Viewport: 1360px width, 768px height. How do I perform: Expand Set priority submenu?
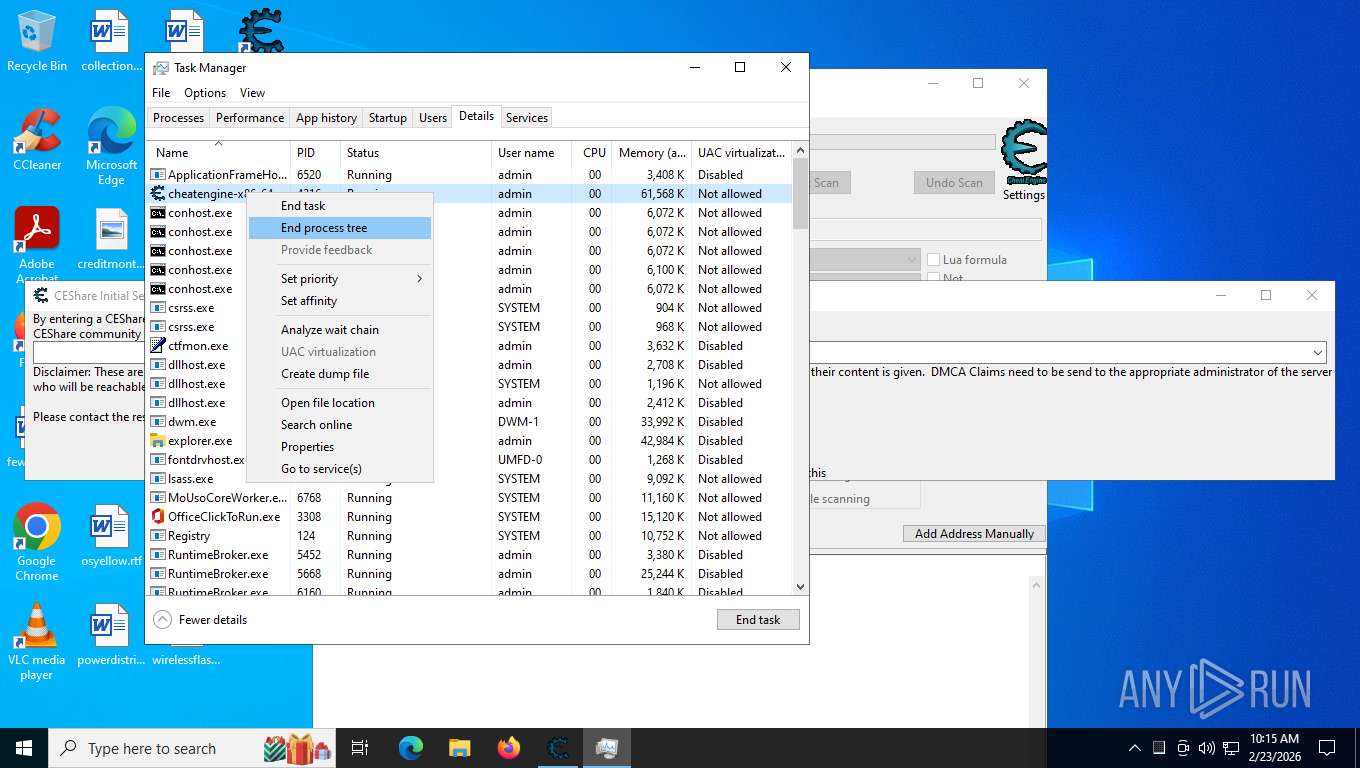(x=340, y=279)
